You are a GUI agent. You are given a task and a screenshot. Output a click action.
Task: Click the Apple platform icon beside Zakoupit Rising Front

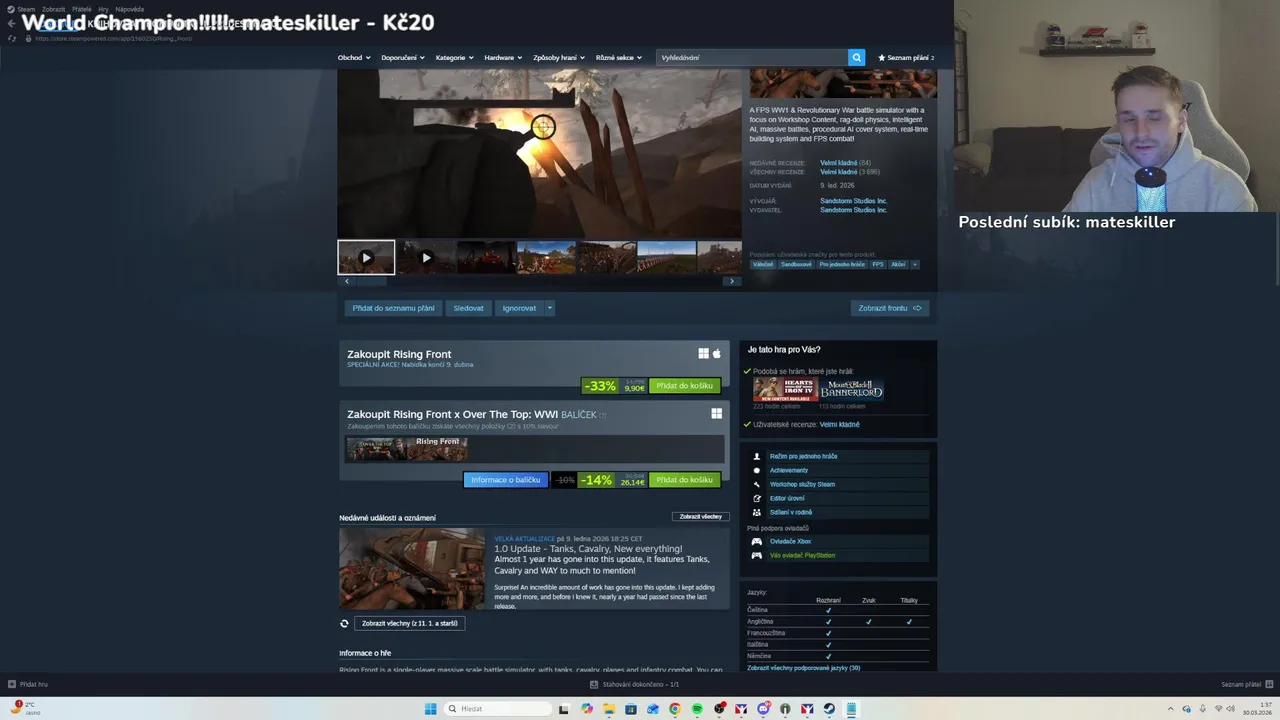(716, 354)
